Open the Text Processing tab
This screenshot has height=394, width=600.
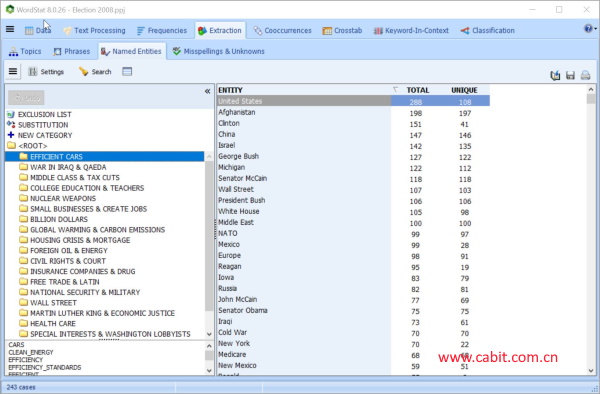pos(95,31)
